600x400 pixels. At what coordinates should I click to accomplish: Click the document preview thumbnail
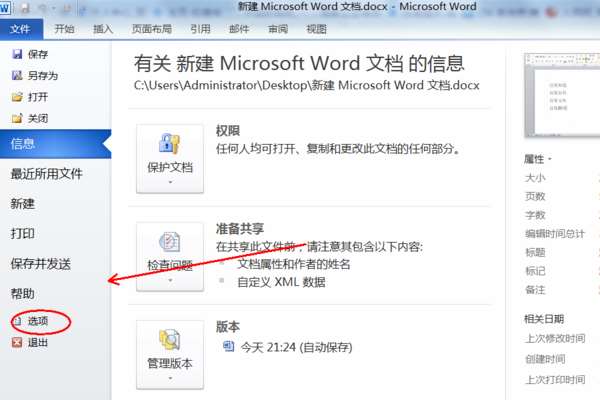tap(562, 95)
